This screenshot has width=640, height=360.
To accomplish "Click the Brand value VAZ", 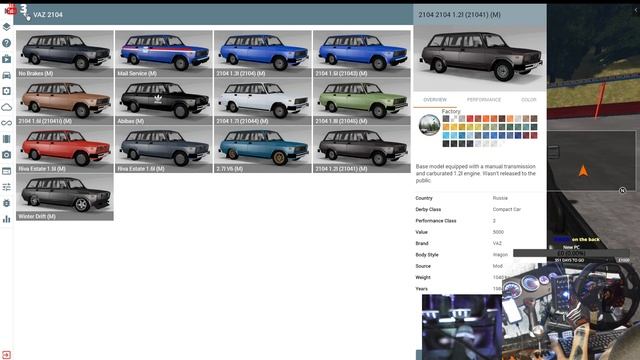I will click(x=497, y=243).
